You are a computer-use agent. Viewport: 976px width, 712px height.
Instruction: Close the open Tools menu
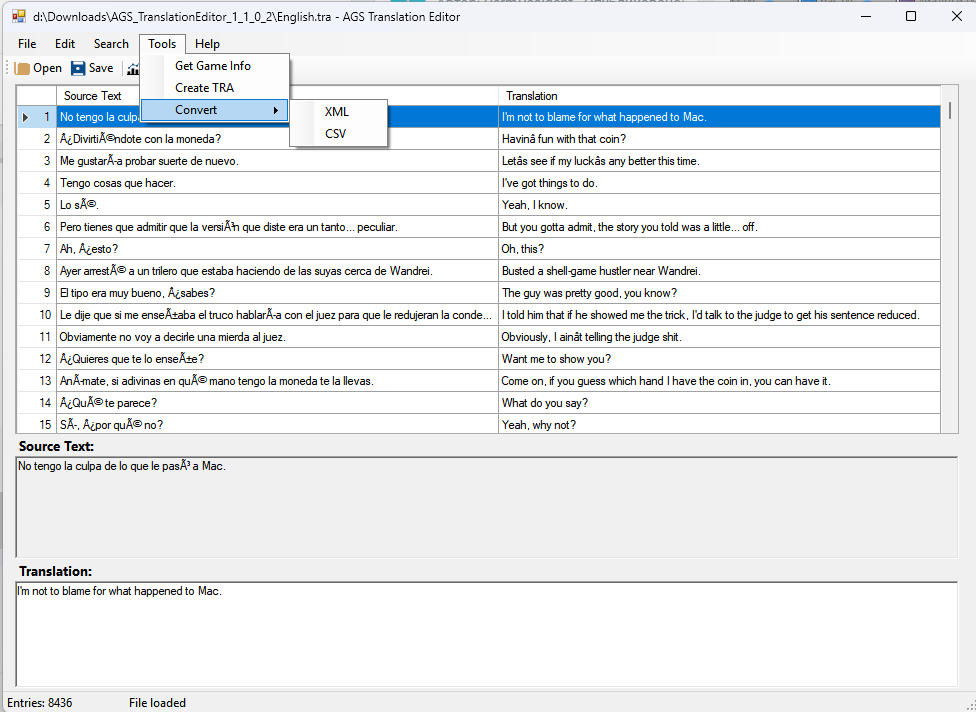point(162,44)
